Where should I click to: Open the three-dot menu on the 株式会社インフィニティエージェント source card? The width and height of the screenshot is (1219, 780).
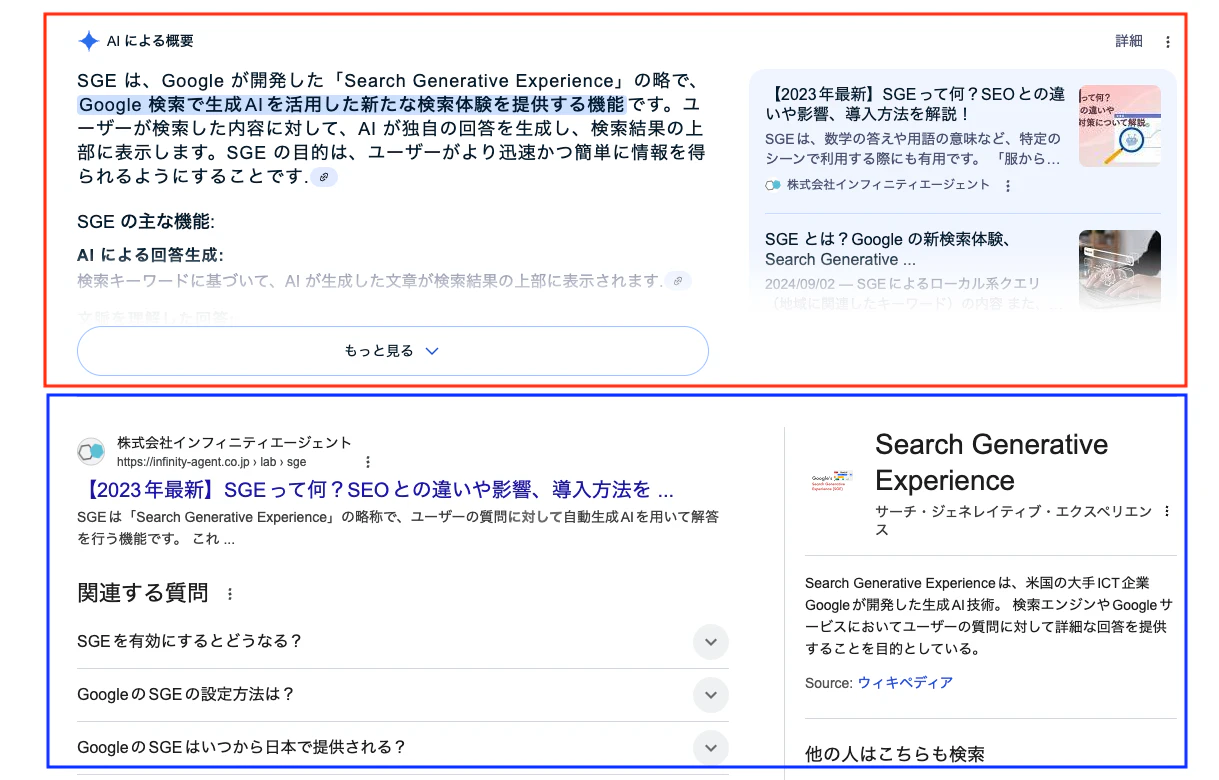pos(1008,185)
